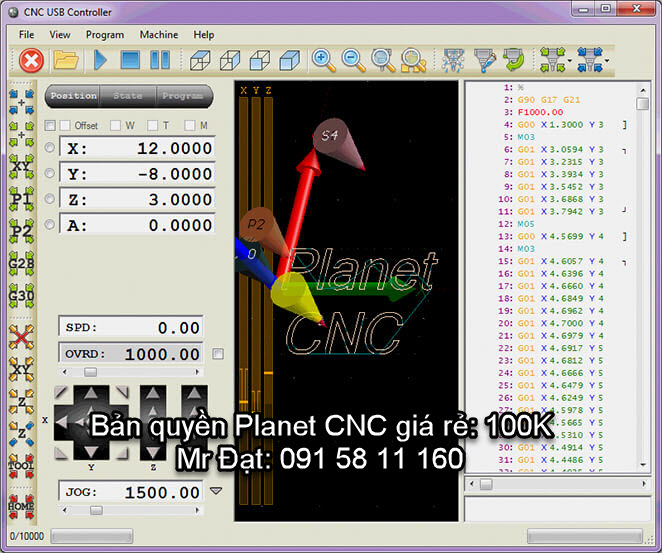Select the A axis radio button
Image resolution: width=662 pixels, height=553 pixels.
49,225
